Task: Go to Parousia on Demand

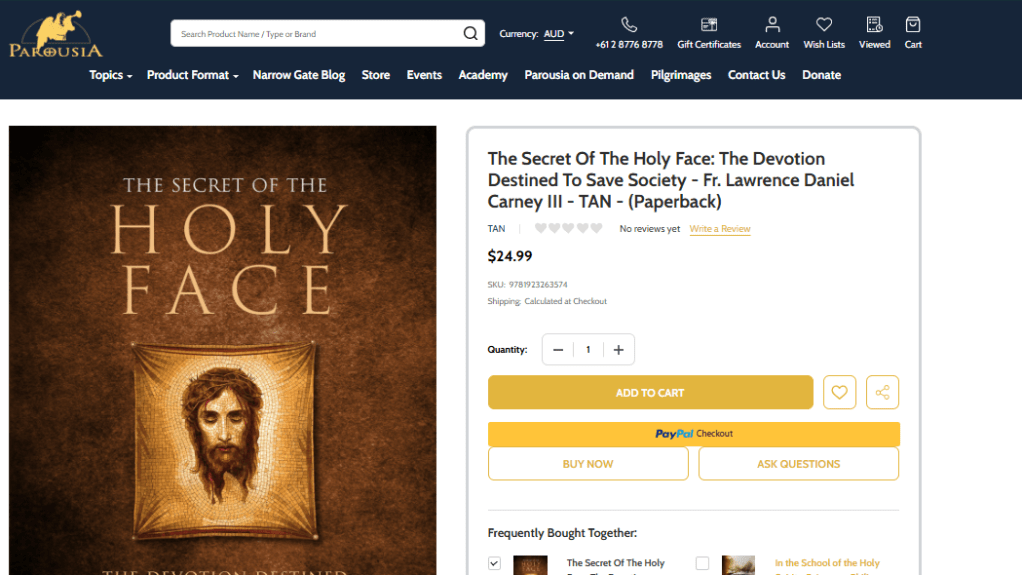Action: 579,75
